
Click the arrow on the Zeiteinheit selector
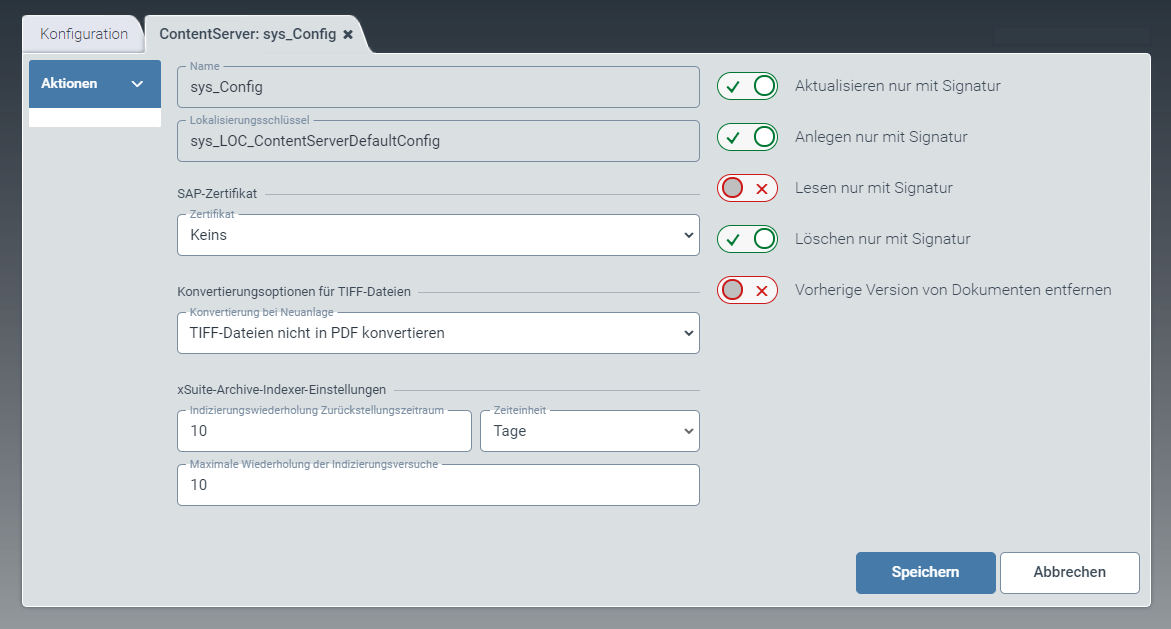[688, 430]
